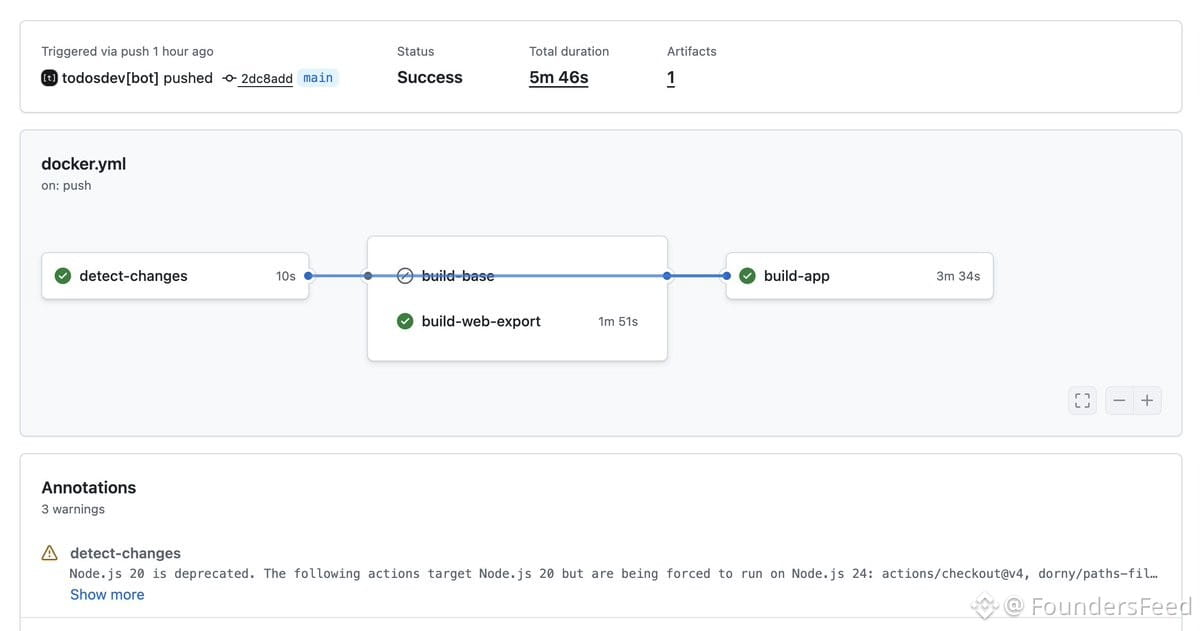Viewport: 1200px width, 631px height.
Task: Click the warning triangle icon beside detect-changes annotation
Action: (50, 553)
